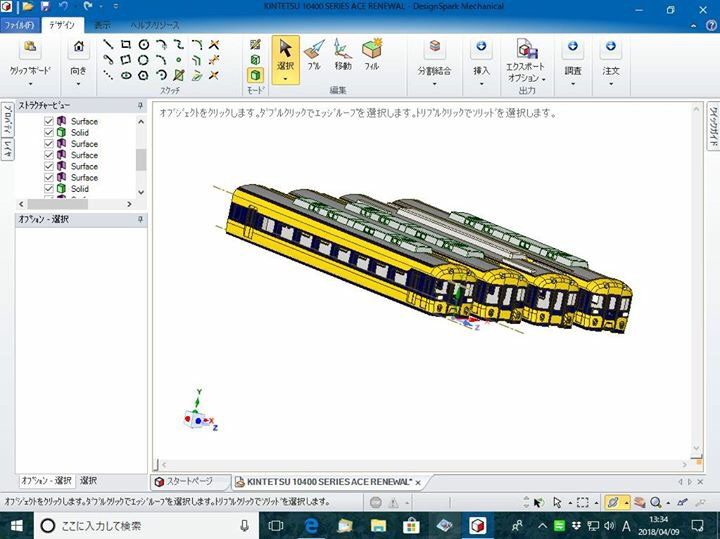Viewport: 720px width, 539px height.
Task: Open the プロパティ side tab
Action: tap(8, 118)
